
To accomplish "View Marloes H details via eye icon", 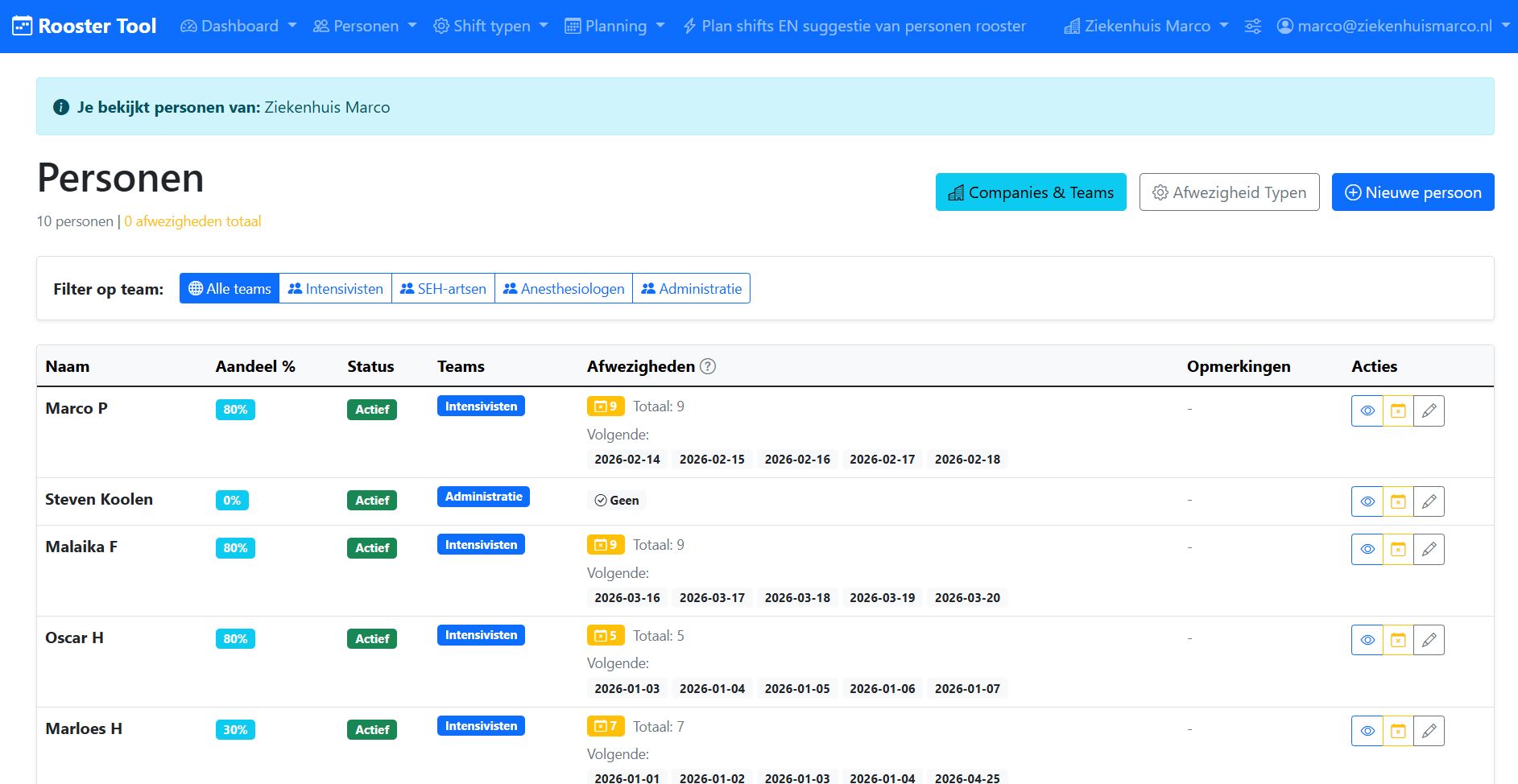I will [1367, 730].
